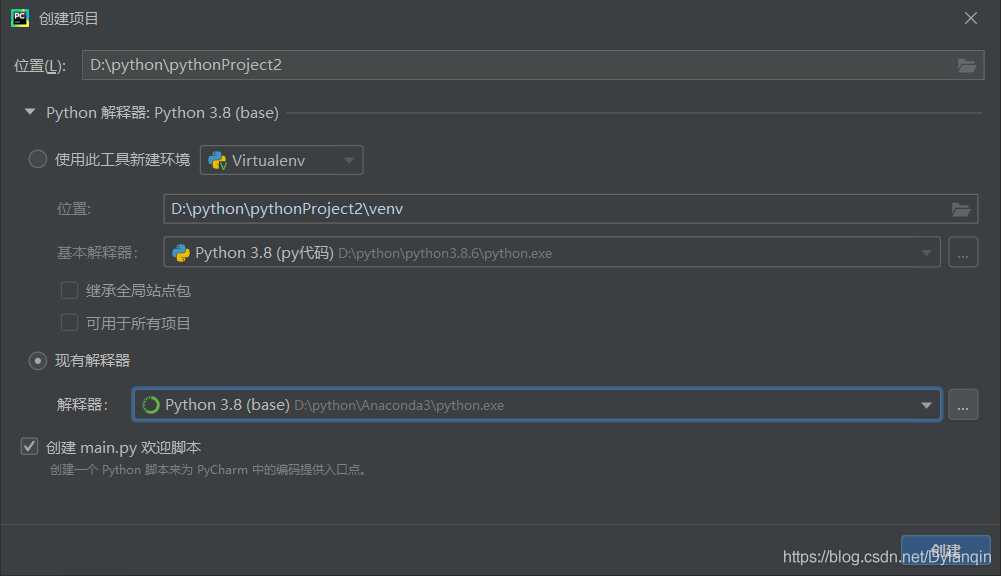The width and height of the screenshot is (1001, 576).
Task: Open the existing interpreter dropdown arrow
Action: (926, 405)
